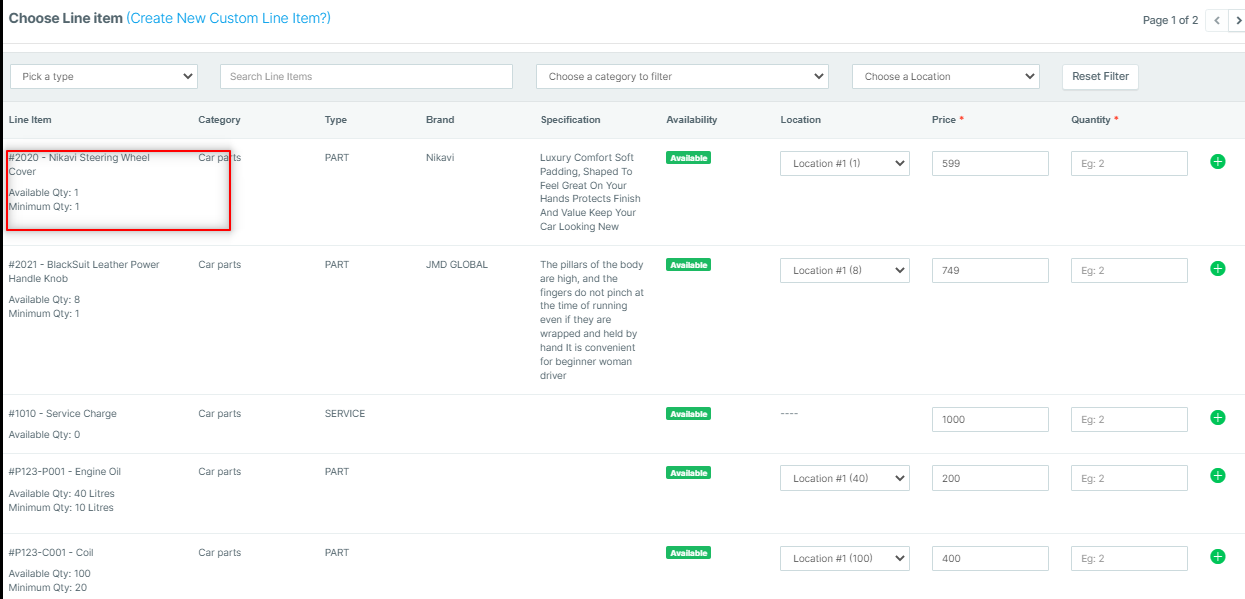The height and width of the screenshot is (599, 1245).
Task: Click quantity field for Leather Power Handle Knob
Action: (1129, 270)
